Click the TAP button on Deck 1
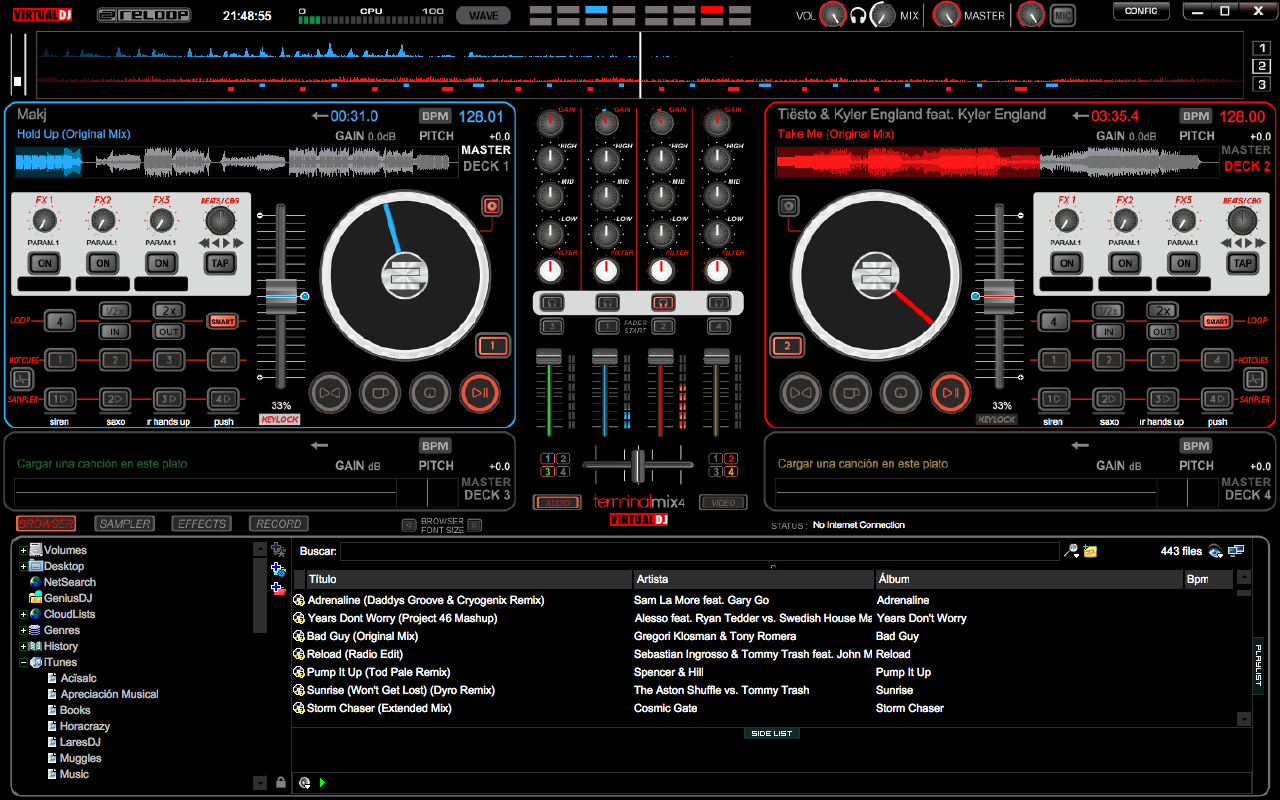1280x800 pixels. pyautogui.click(x=219, y=263)
